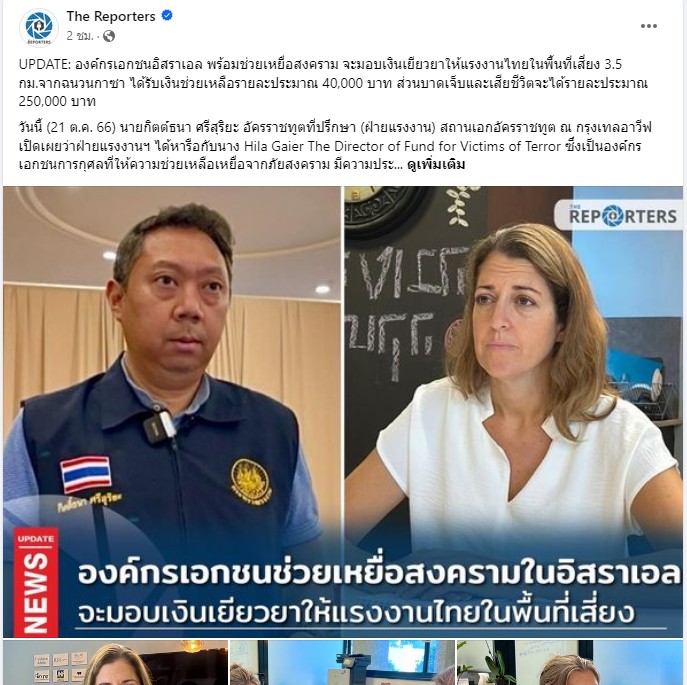
Task: Open the three-dot post options menu
Action: tap(648, 26)
